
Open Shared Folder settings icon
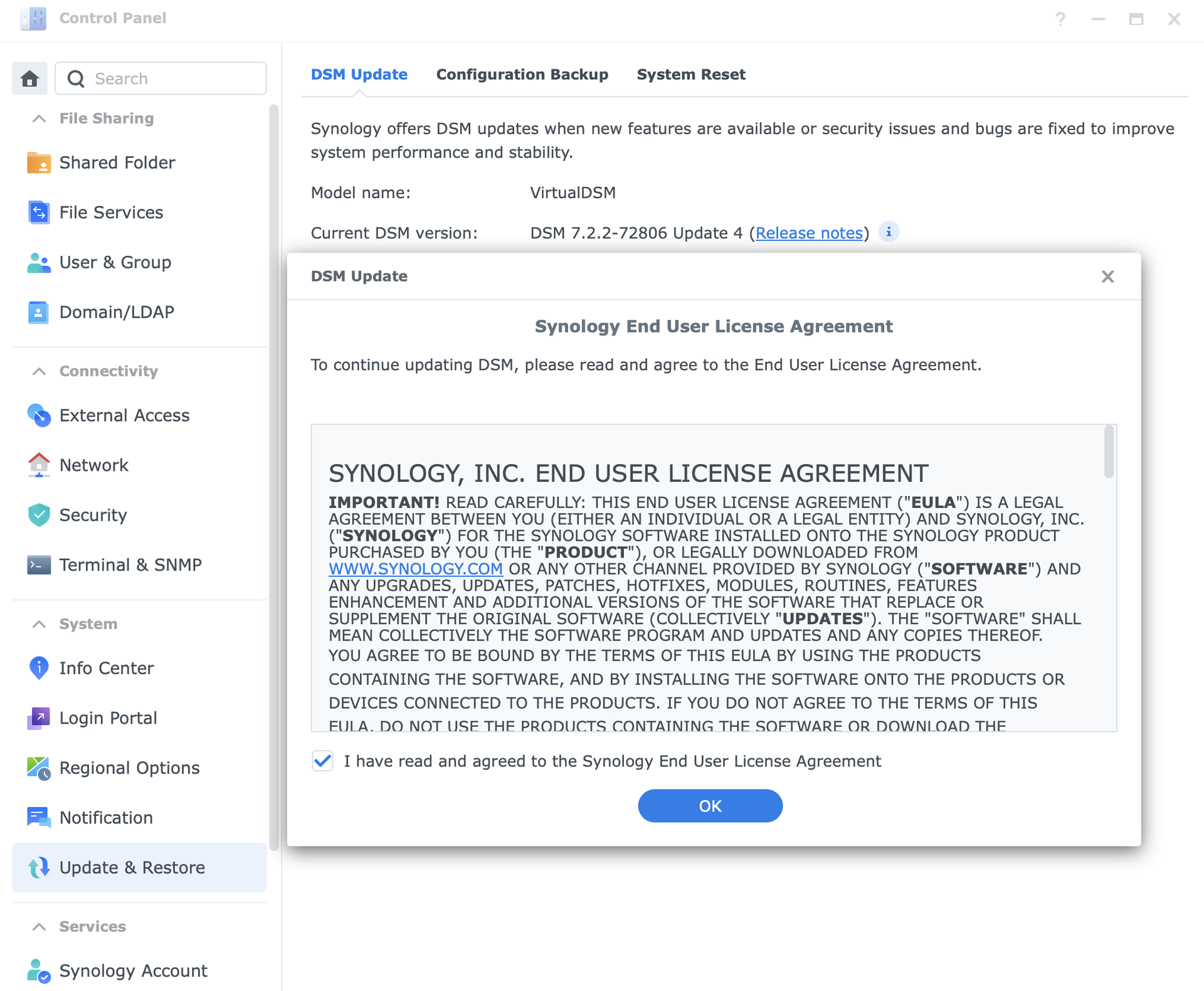(x=38, y=162)
